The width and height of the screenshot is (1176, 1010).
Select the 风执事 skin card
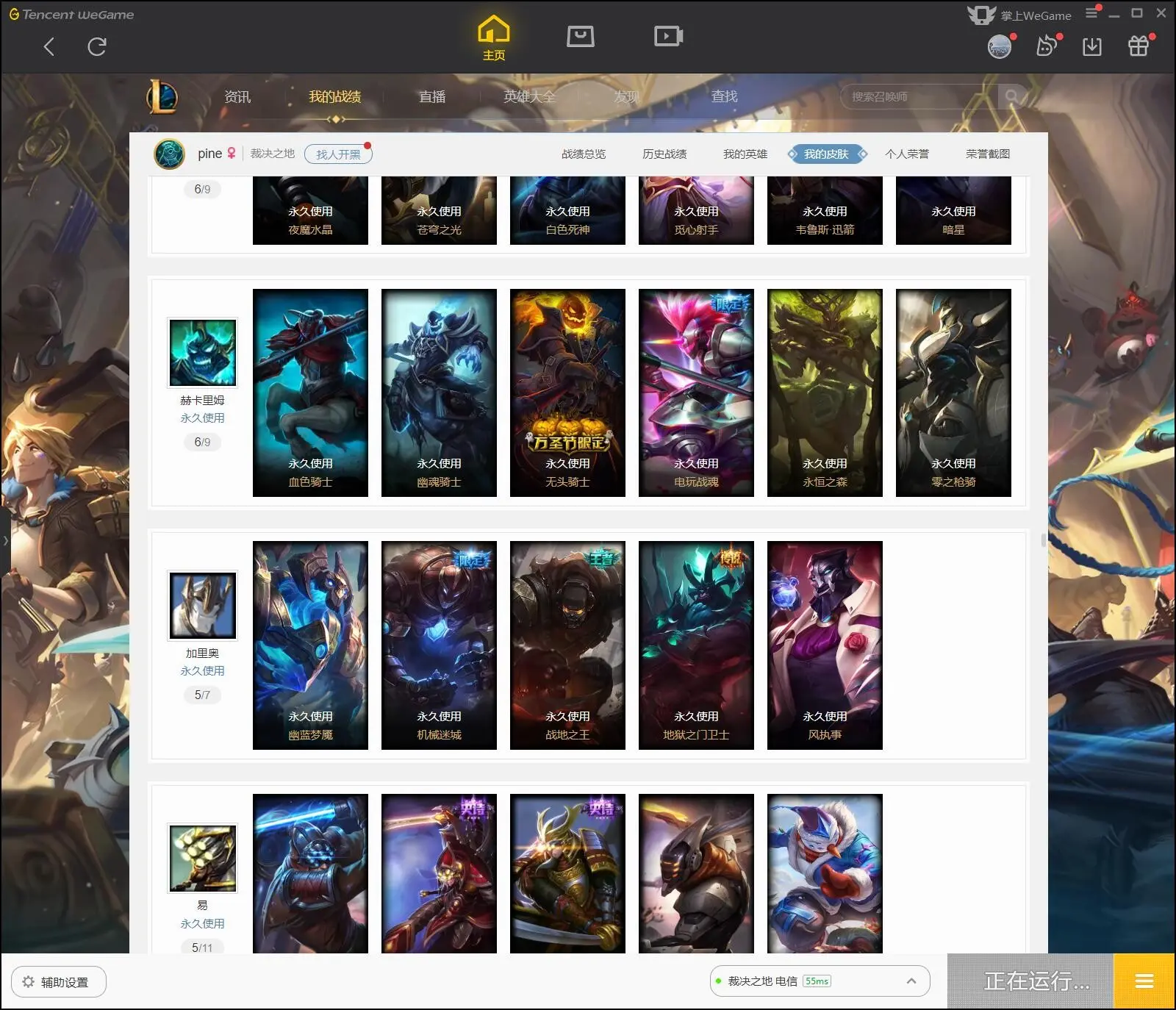(825, 645)
